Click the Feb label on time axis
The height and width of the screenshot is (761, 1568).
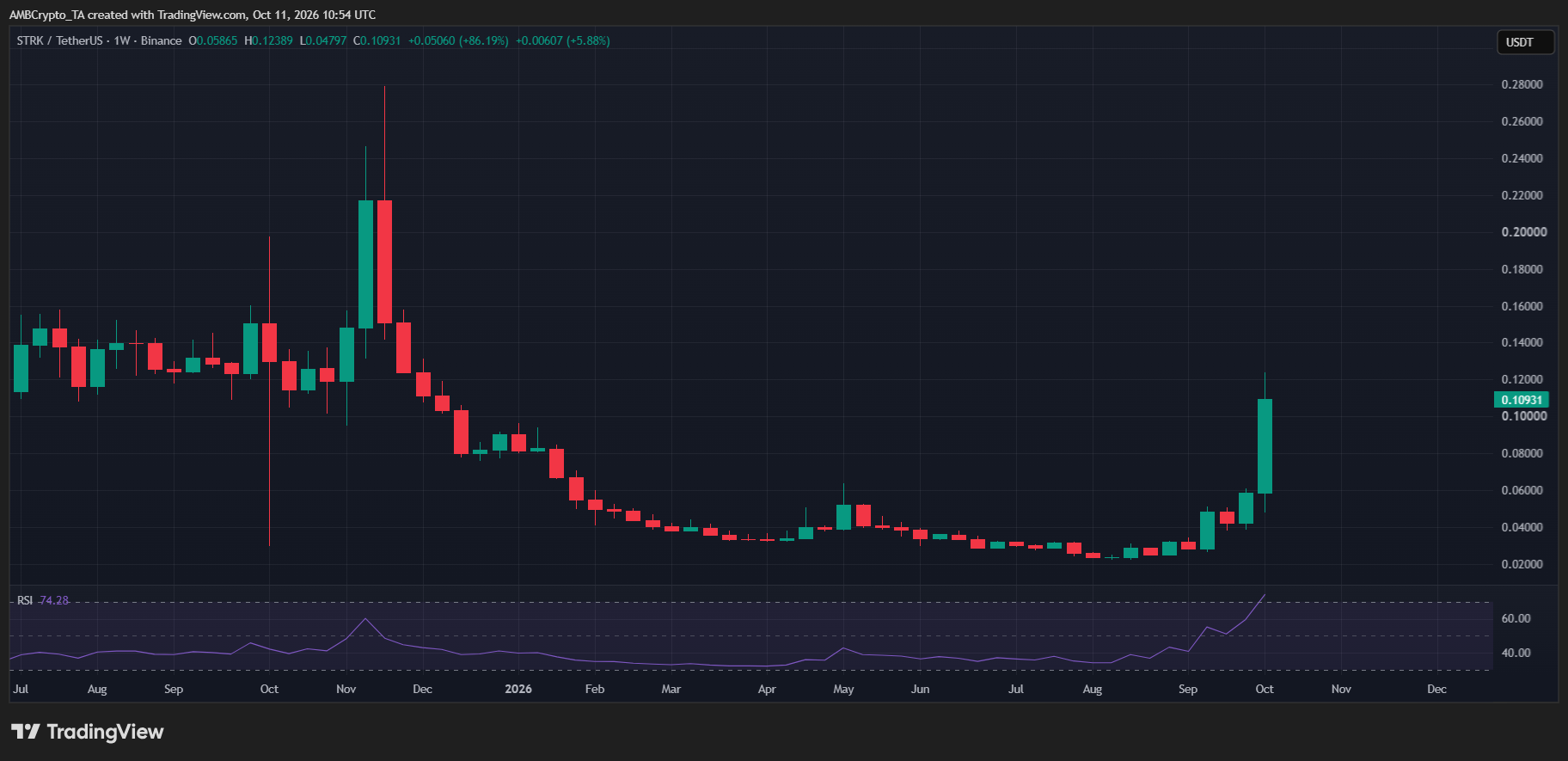coord(595,689)
